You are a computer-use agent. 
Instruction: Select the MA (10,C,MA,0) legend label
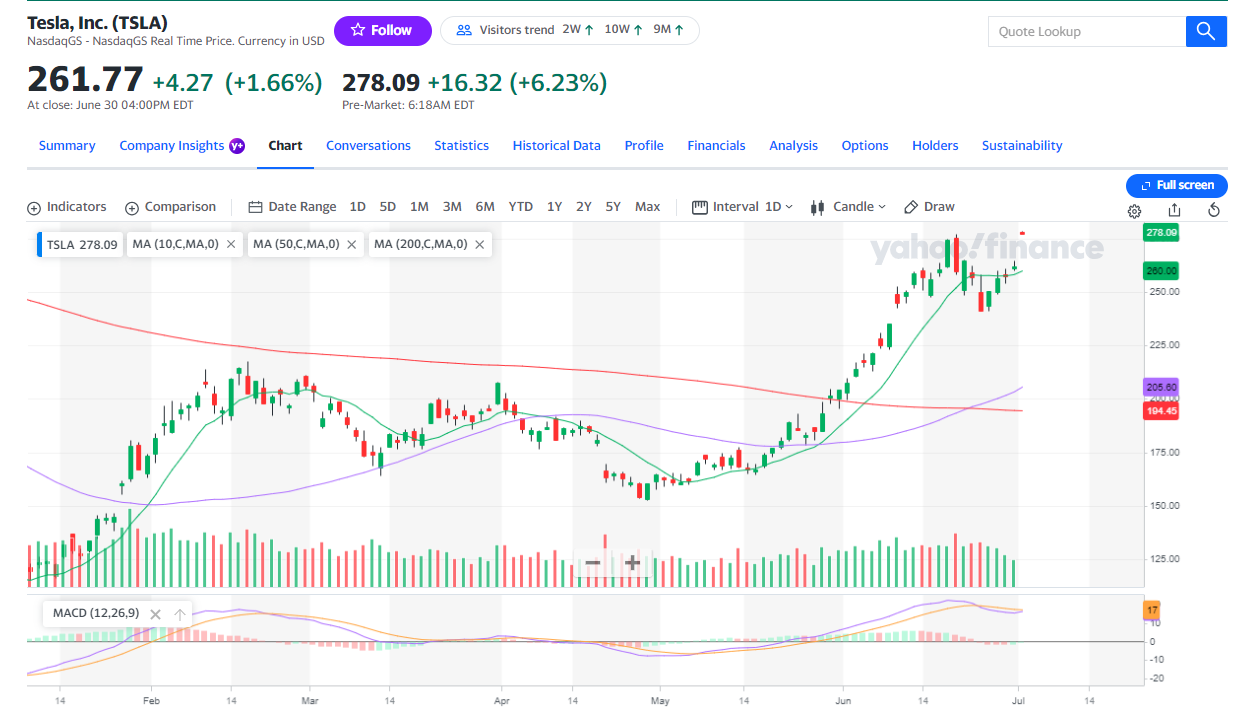[175, 244]
